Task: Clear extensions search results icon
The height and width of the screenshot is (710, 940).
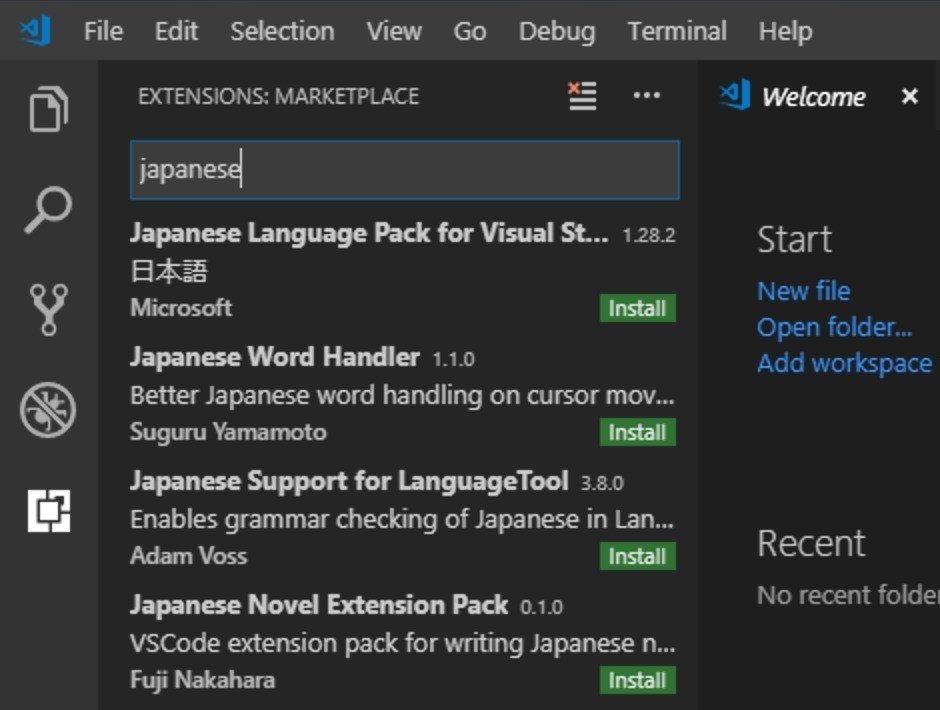Action: [582, 96]
